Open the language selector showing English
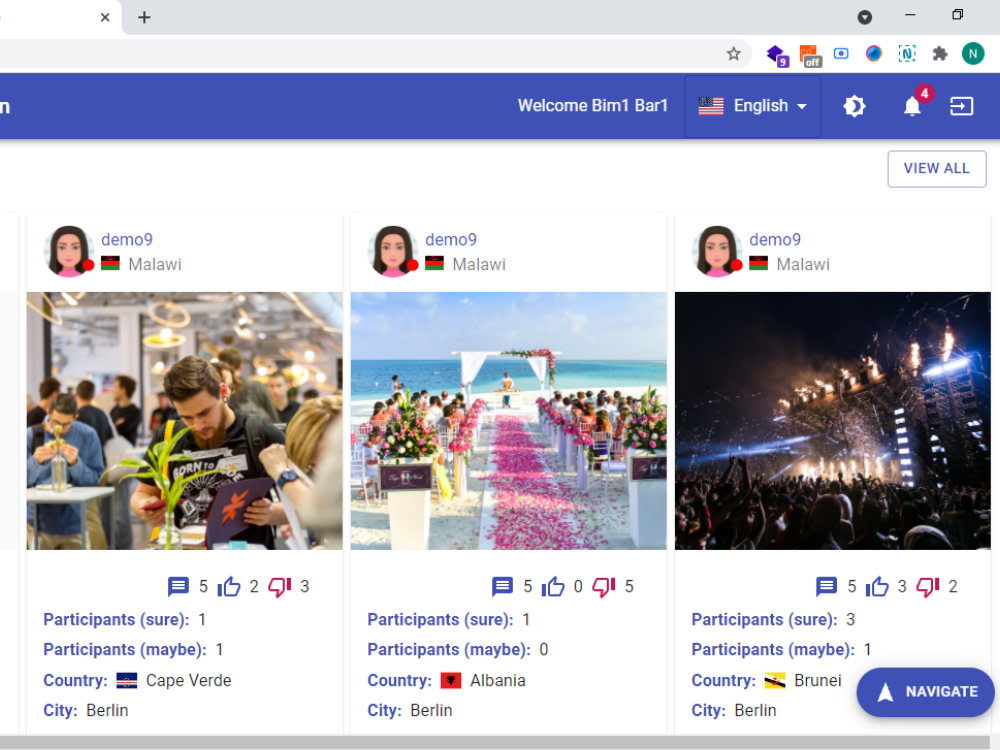This screenshot has width=1000, height=750. click(753, 106)
